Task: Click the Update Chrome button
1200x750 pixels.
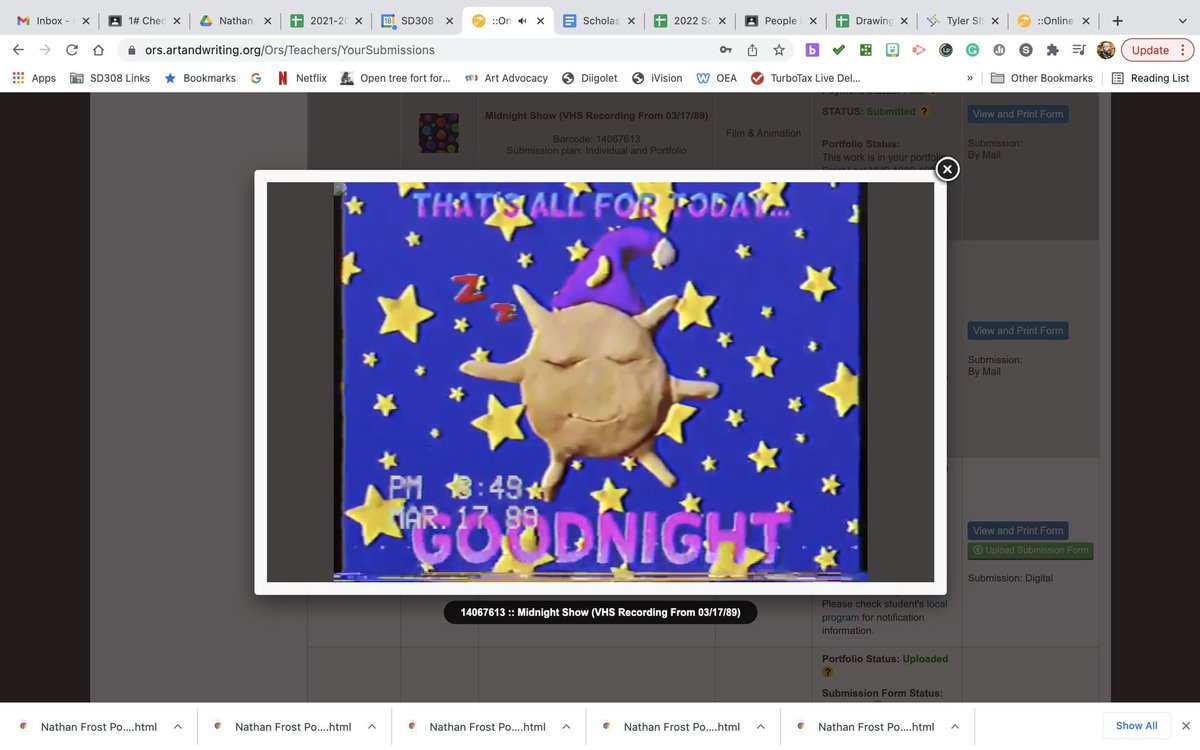Action: click(1157, 50)
